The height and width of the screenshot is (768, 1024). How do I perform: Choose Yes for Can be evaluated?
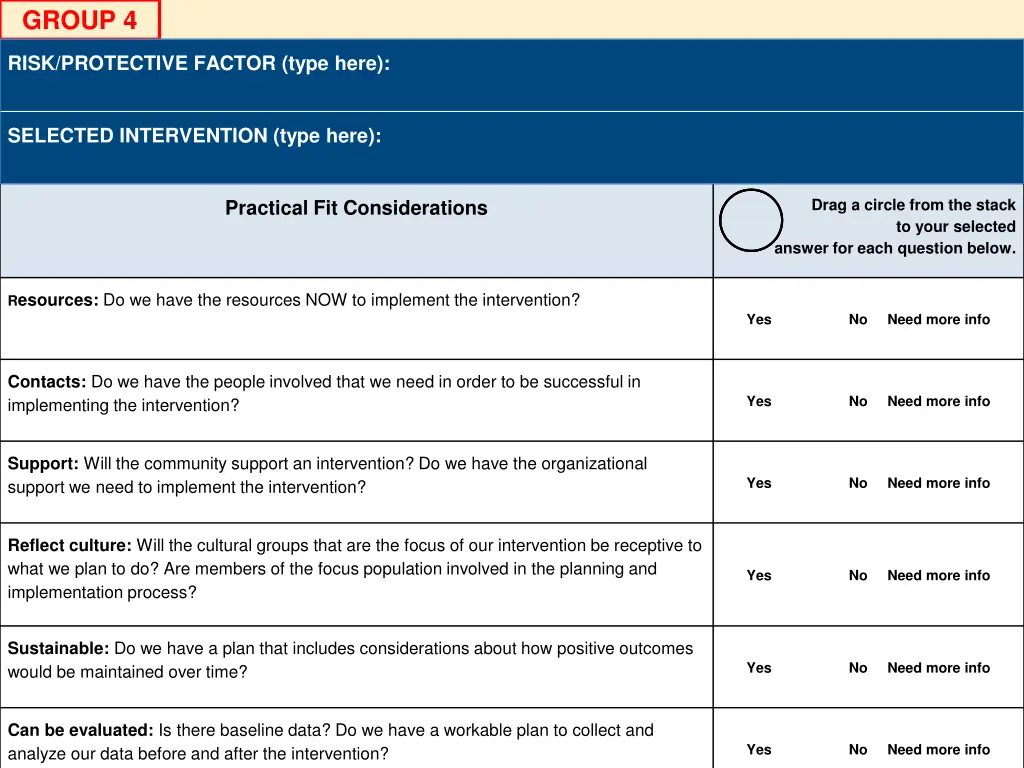pyautogui.click(x=759, y=749)
